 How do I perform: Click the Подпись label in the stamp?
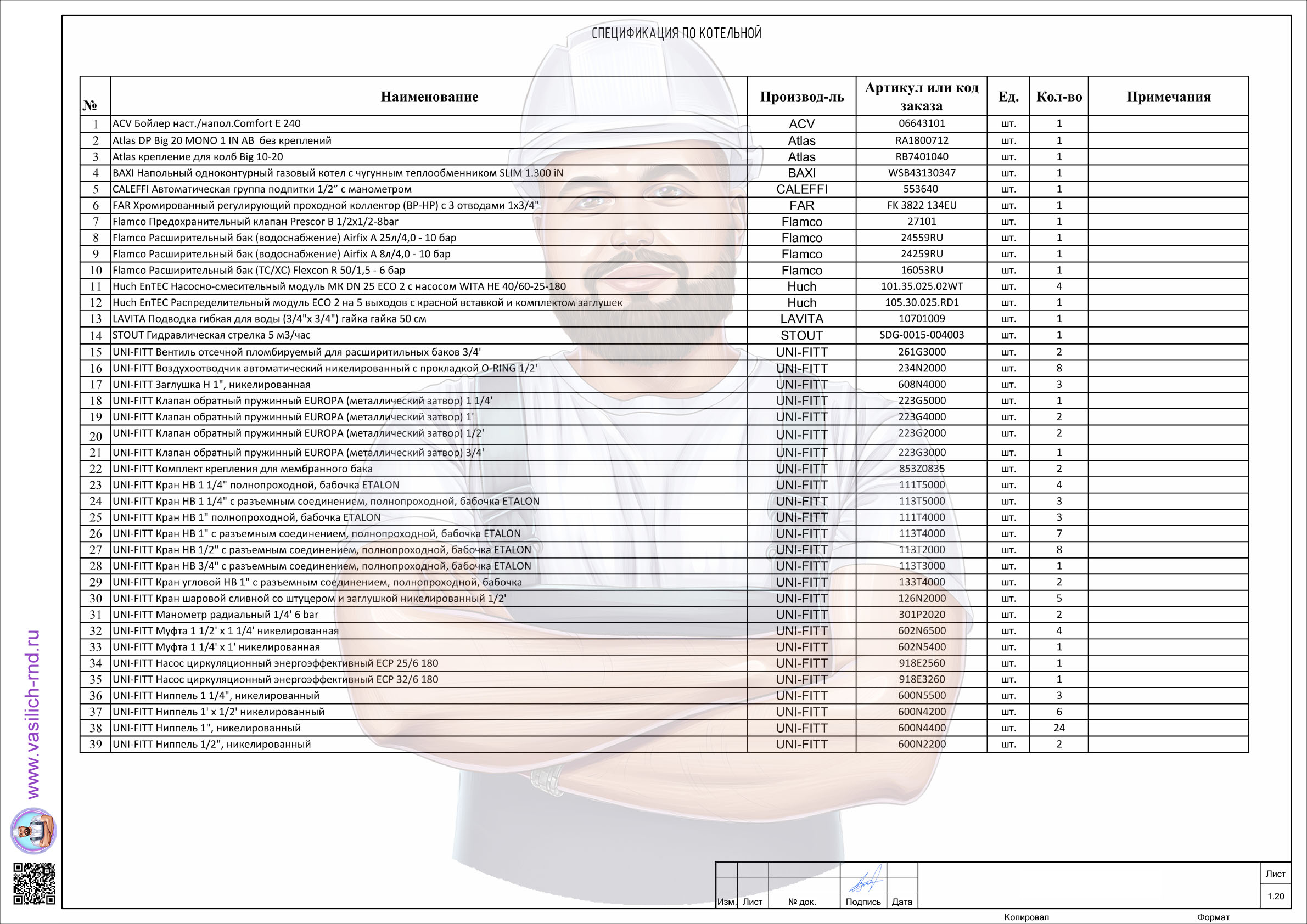[863, 902]
